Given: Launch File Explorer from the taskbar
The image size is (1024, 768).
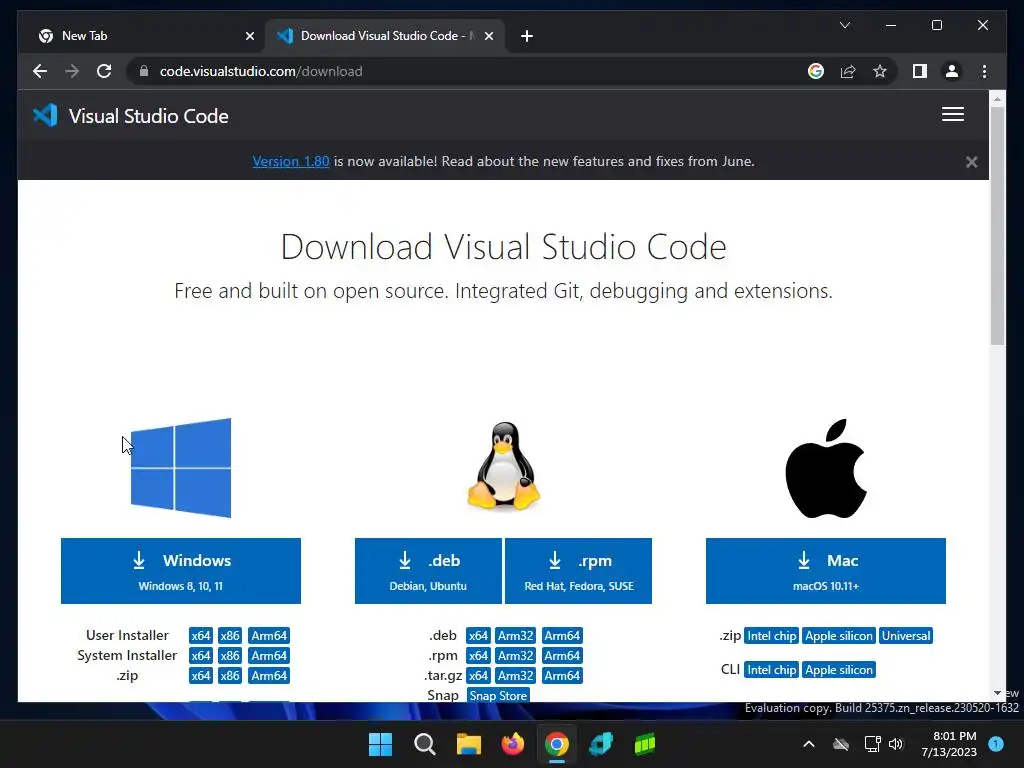Looking at the screenshot, I should click(x=468, y=744).
